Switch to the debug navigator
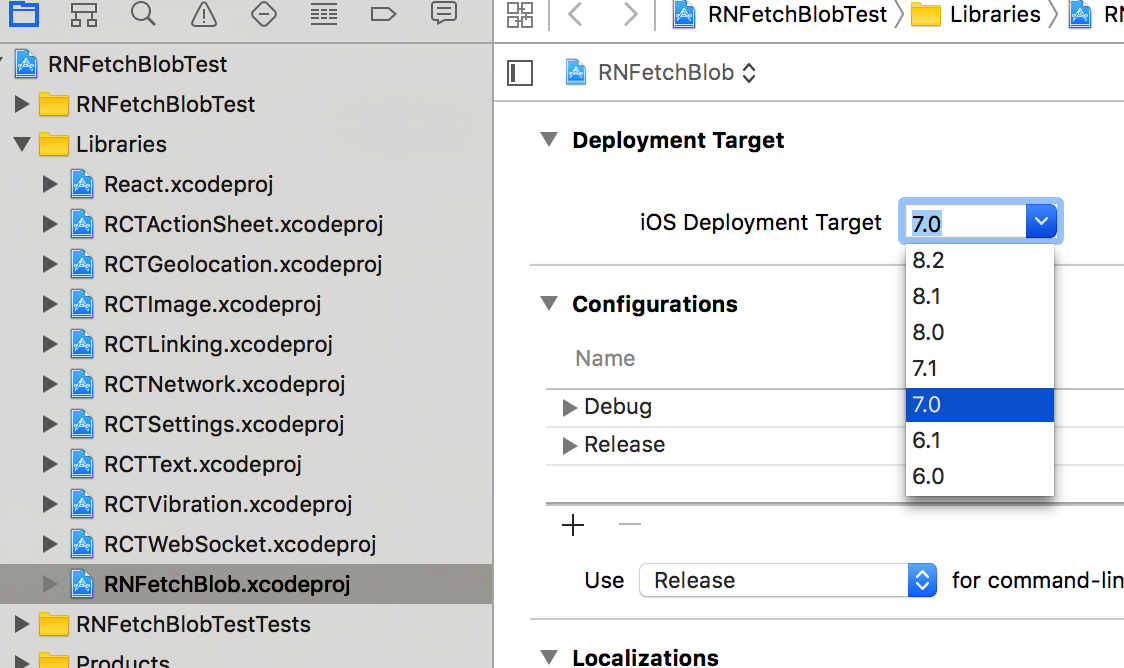 tap(323, 14)
